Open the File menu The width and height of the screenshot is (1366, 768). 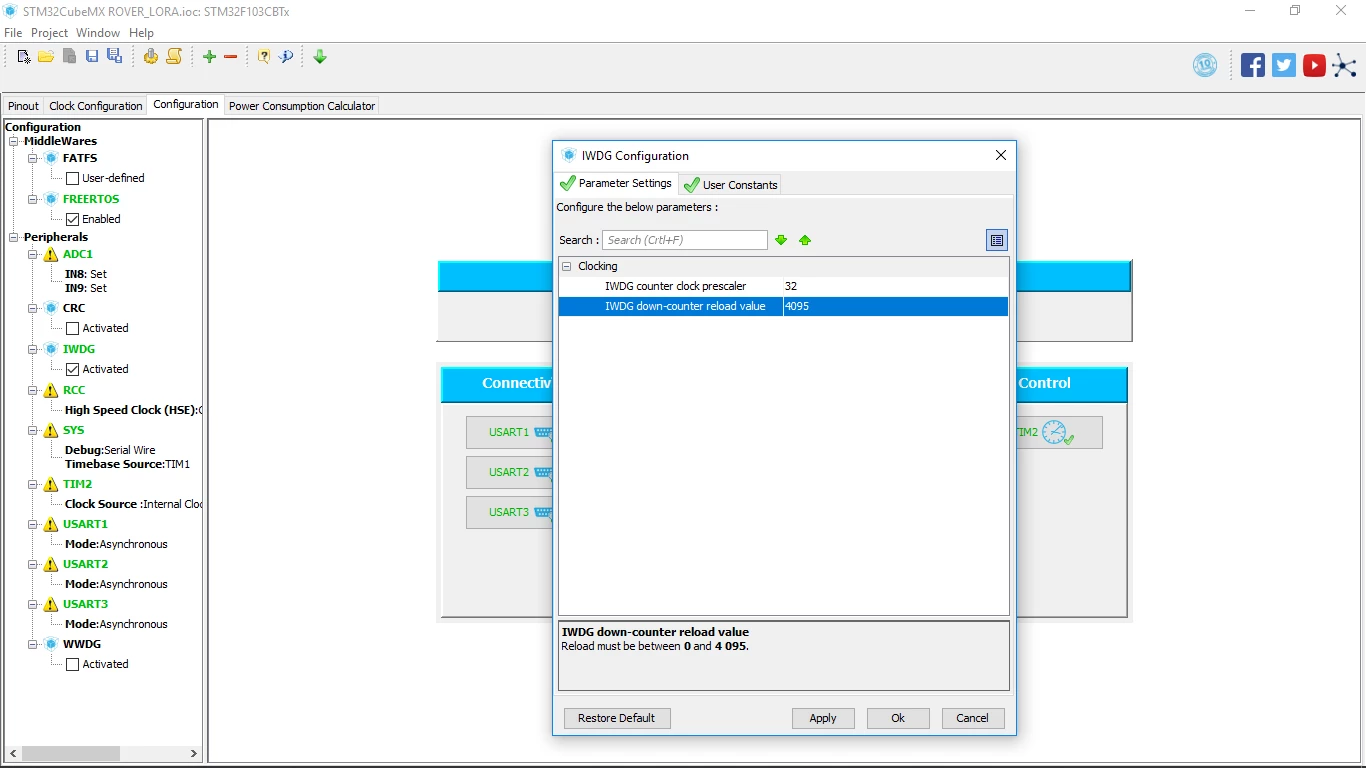13,33
